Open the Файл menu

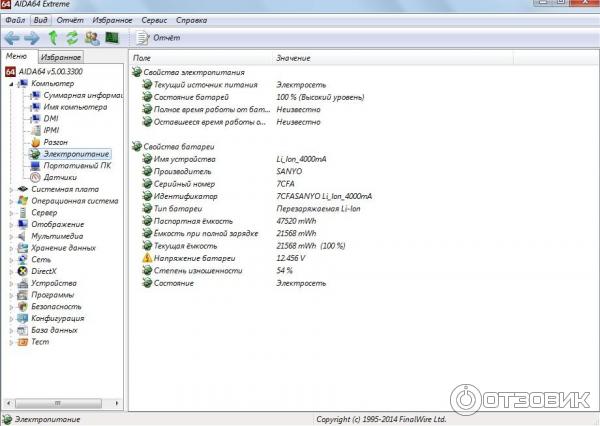point(15,20)
